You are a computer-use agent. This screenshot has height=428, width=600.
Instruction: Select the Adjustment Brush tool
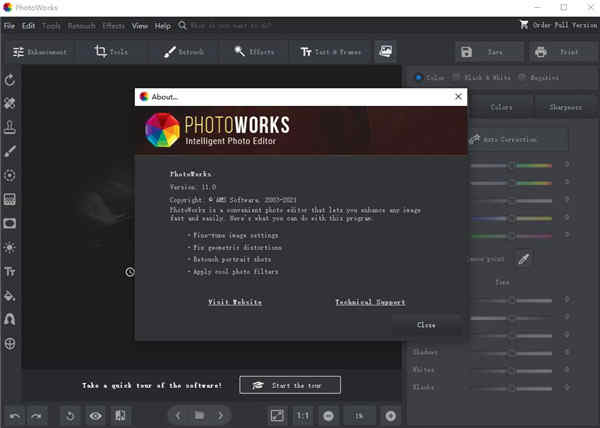tap(10, 151)
